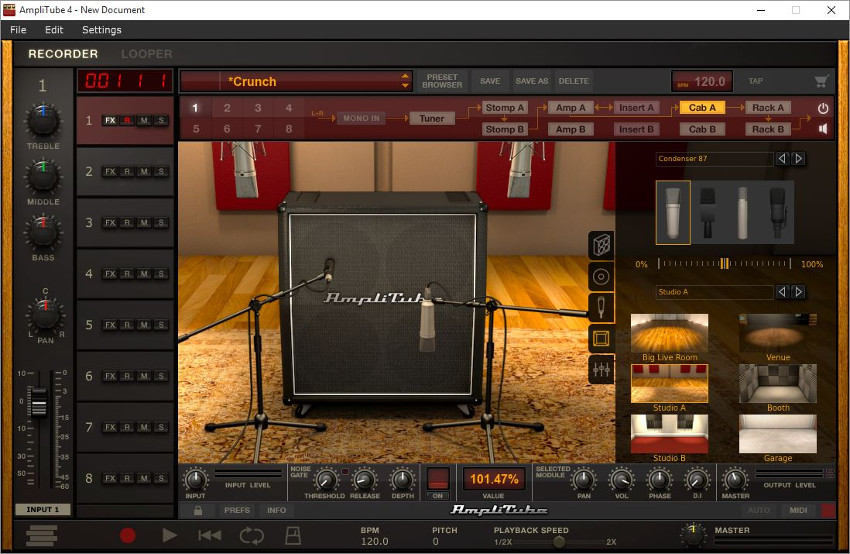850x554 pixels.
Task: Adjust the 0% to 100% mic slider
Action: [724, 264]
